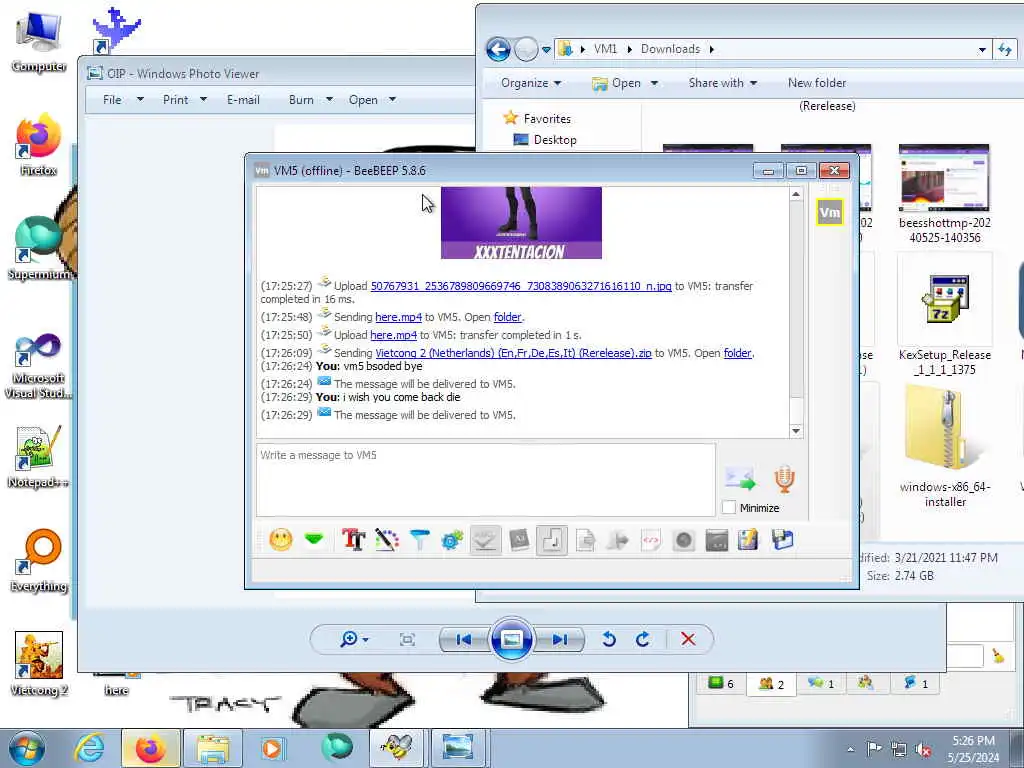Record a voice message with microphone icon

[x=784, y=479]
